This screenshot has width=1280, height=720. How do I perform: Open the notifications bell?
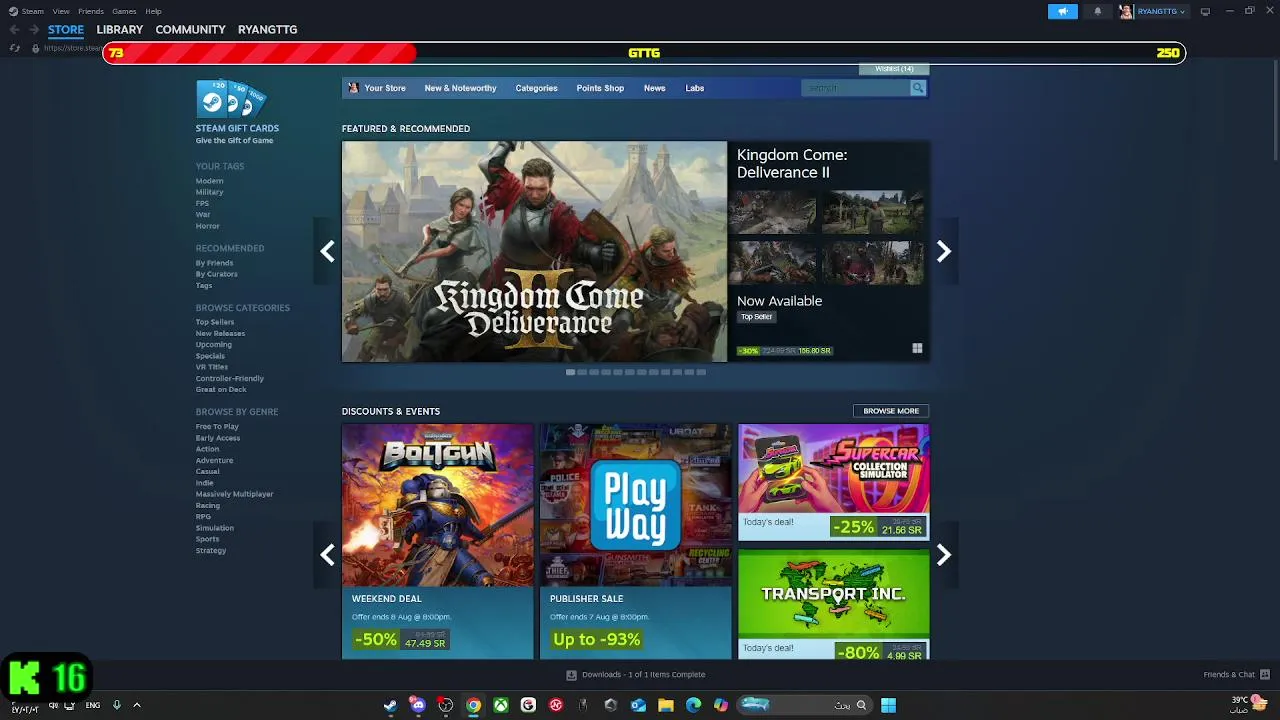coord(1097,11)
